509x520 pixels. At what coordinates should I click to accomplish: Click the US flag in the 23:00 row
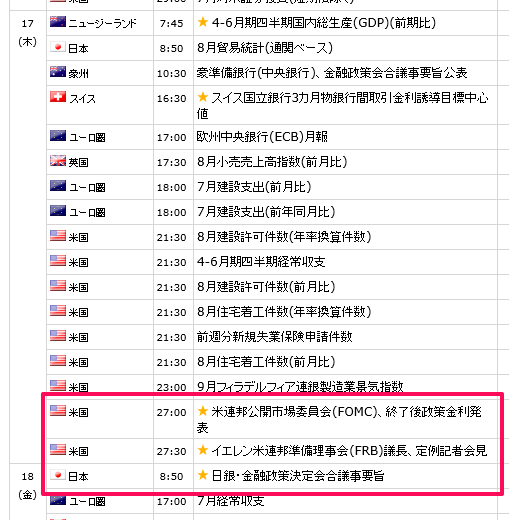(x=58, y=386)
